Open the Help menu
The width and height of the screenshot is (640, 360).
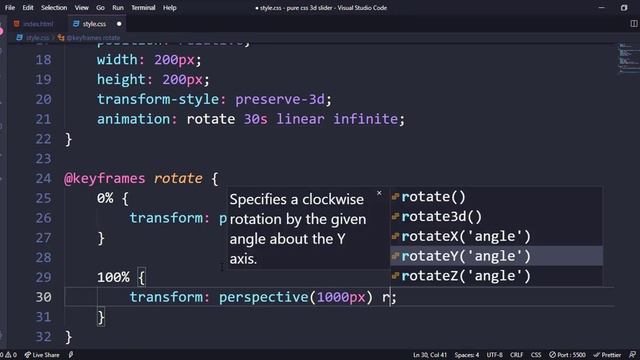tap(169, 7)
